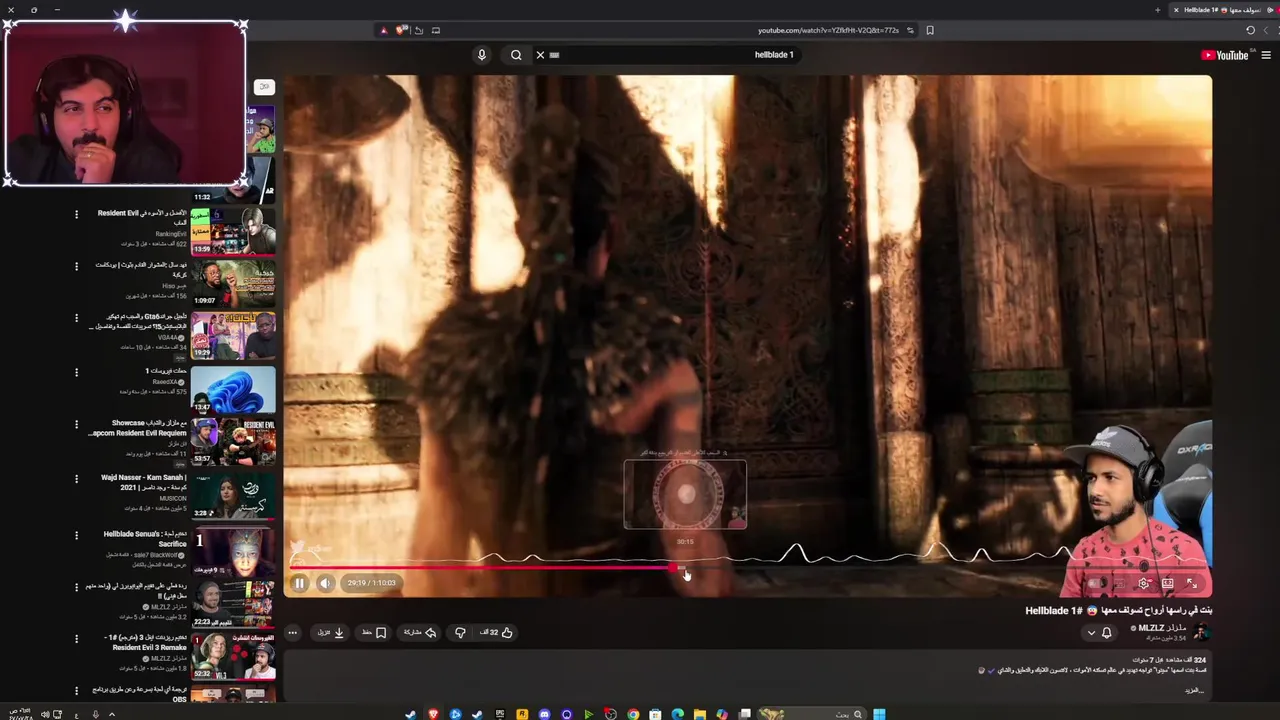The width and height of the screenshot is (1280, 720).
Task: Dislike the video with thumbs down
Action: click(460, 632)
